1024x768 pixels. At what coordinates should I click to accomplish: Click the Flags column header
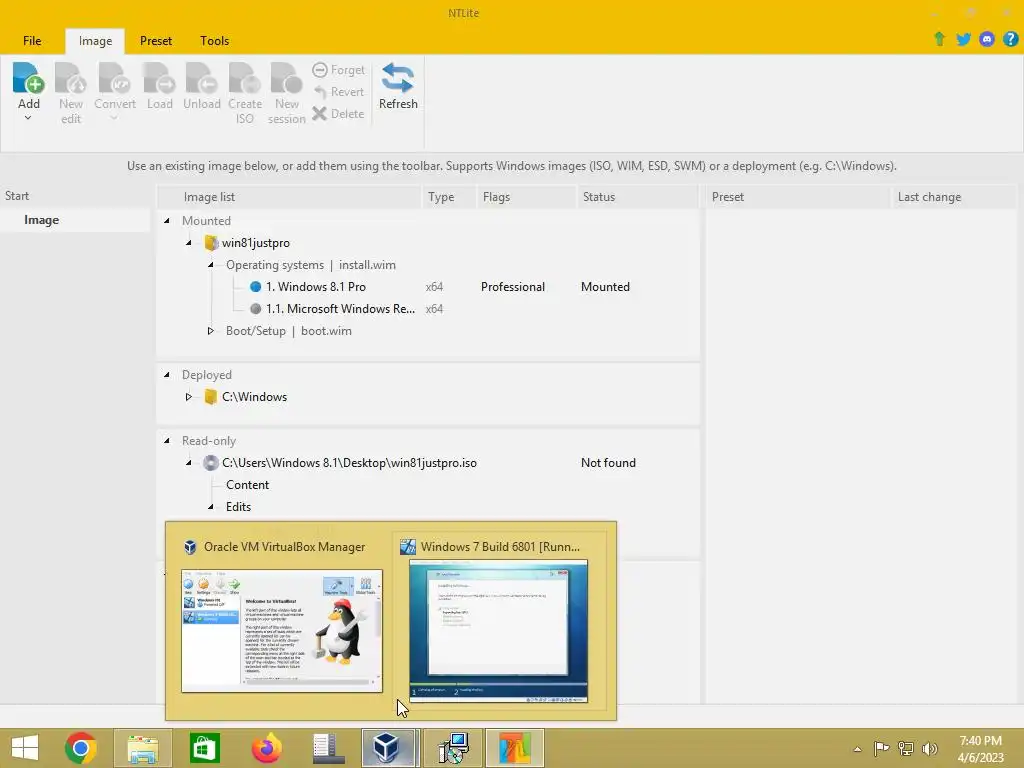pos(526,197)
